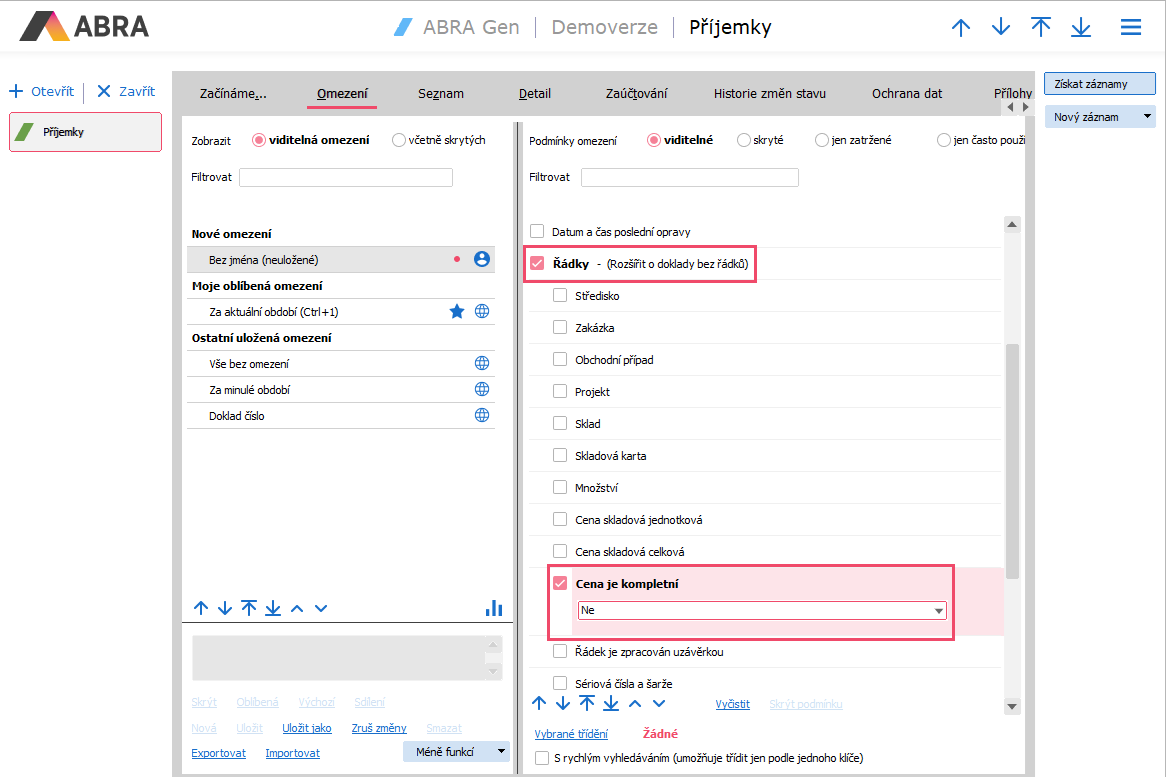This screenshot has width=1166, height=777.
Task: Open the Historie změn stavu tab
Action: pos(769,94)
